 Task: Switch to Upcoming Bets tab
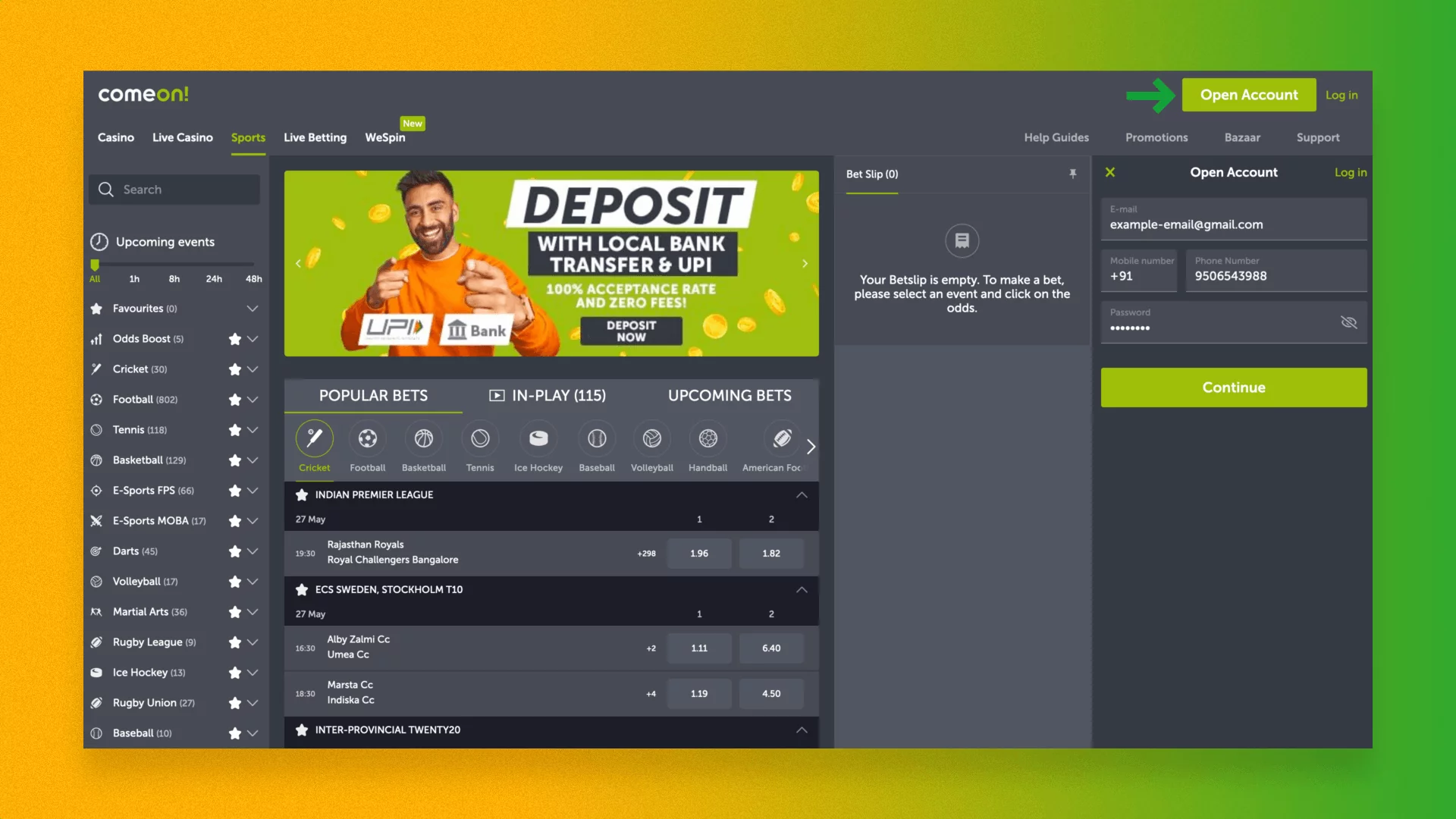(x=730, y=395)
